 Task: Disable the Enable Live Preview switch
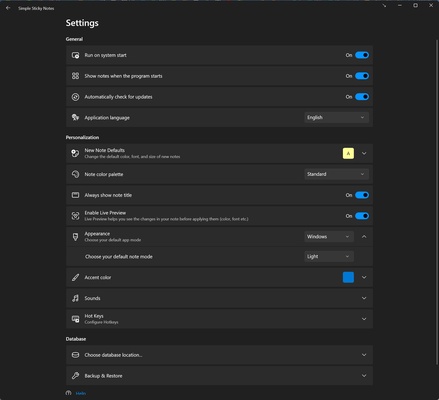click(362, 216)
